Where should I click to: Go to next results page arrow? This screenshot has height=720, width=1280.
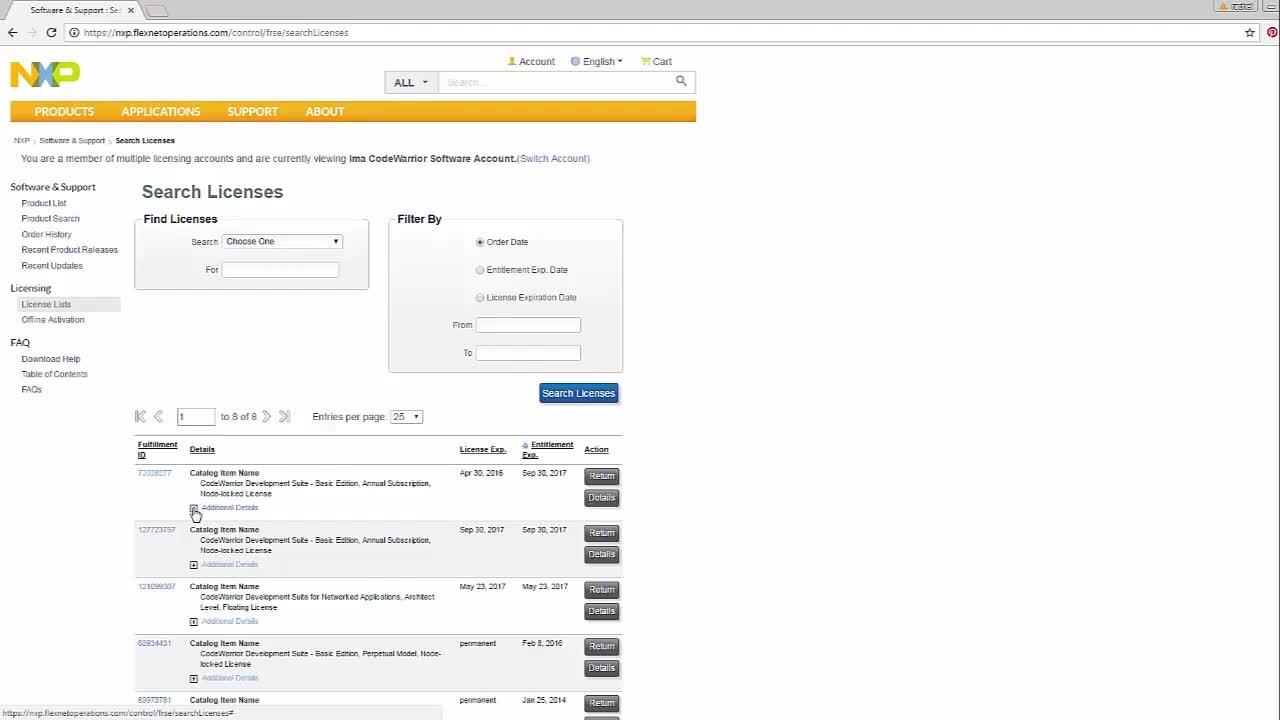point(266,417)
